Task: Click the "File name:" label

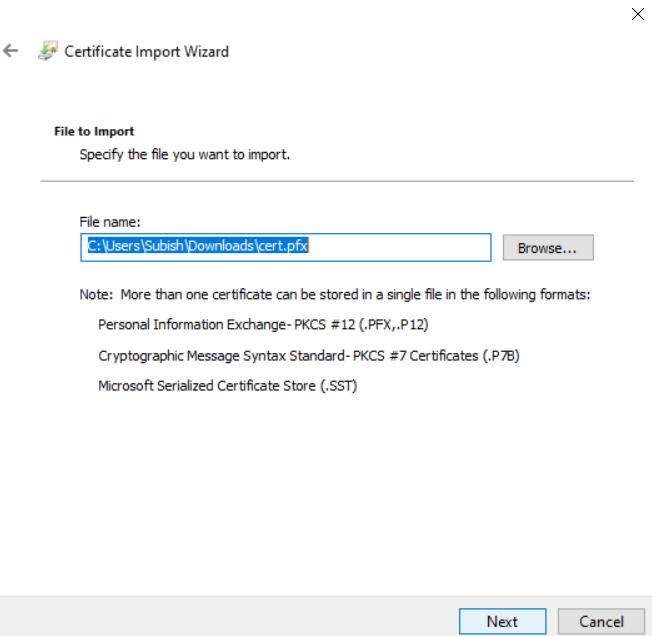Action: tap(110, 221)
